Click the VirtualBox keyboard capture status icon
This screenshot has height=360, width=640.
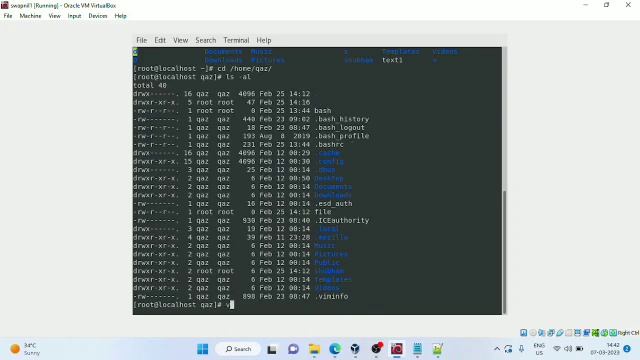(613, 333)
